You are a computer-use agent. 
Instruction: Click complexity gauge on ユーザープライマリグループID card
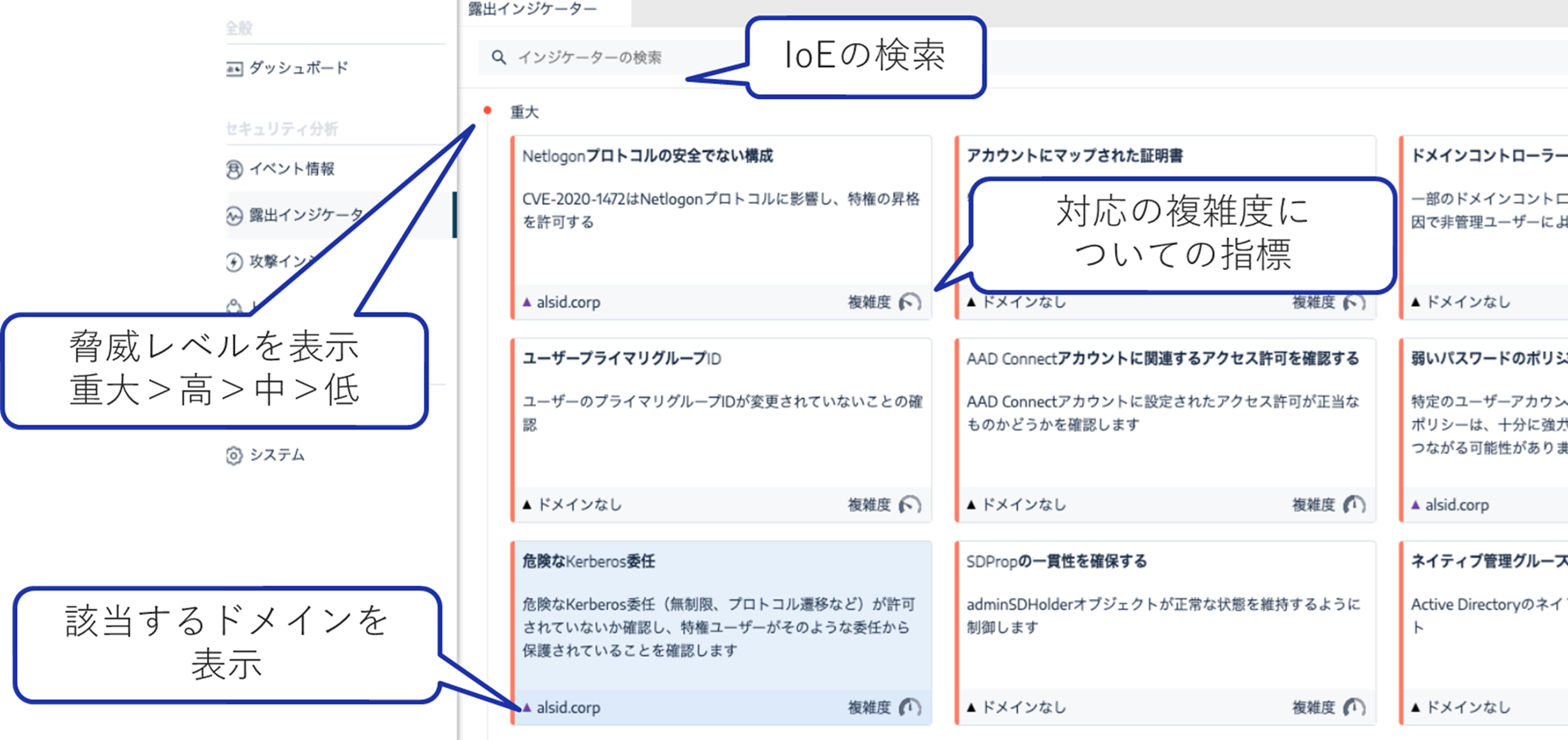coord(910,505)
